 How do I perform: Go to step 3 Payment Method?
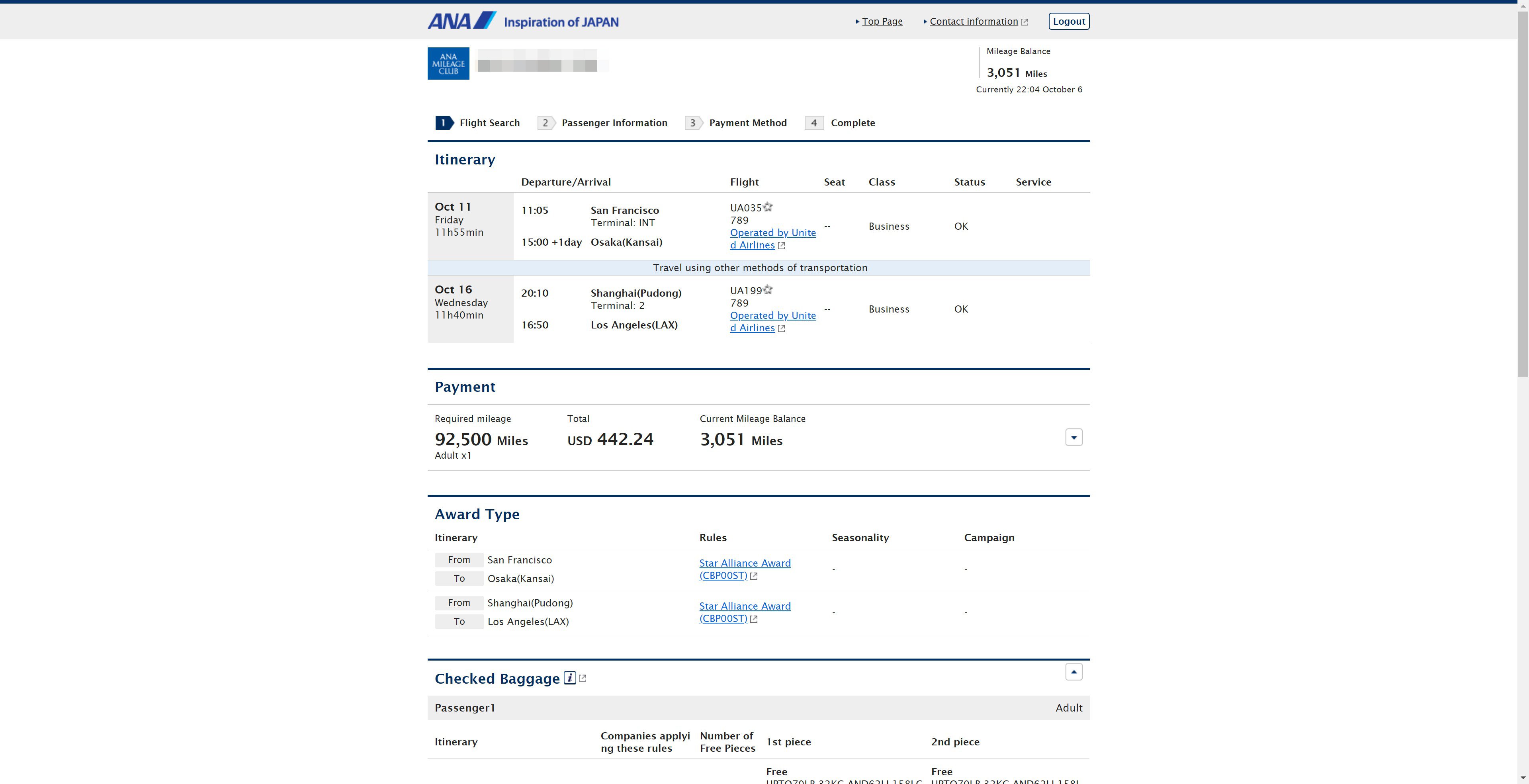pos(736,123)
